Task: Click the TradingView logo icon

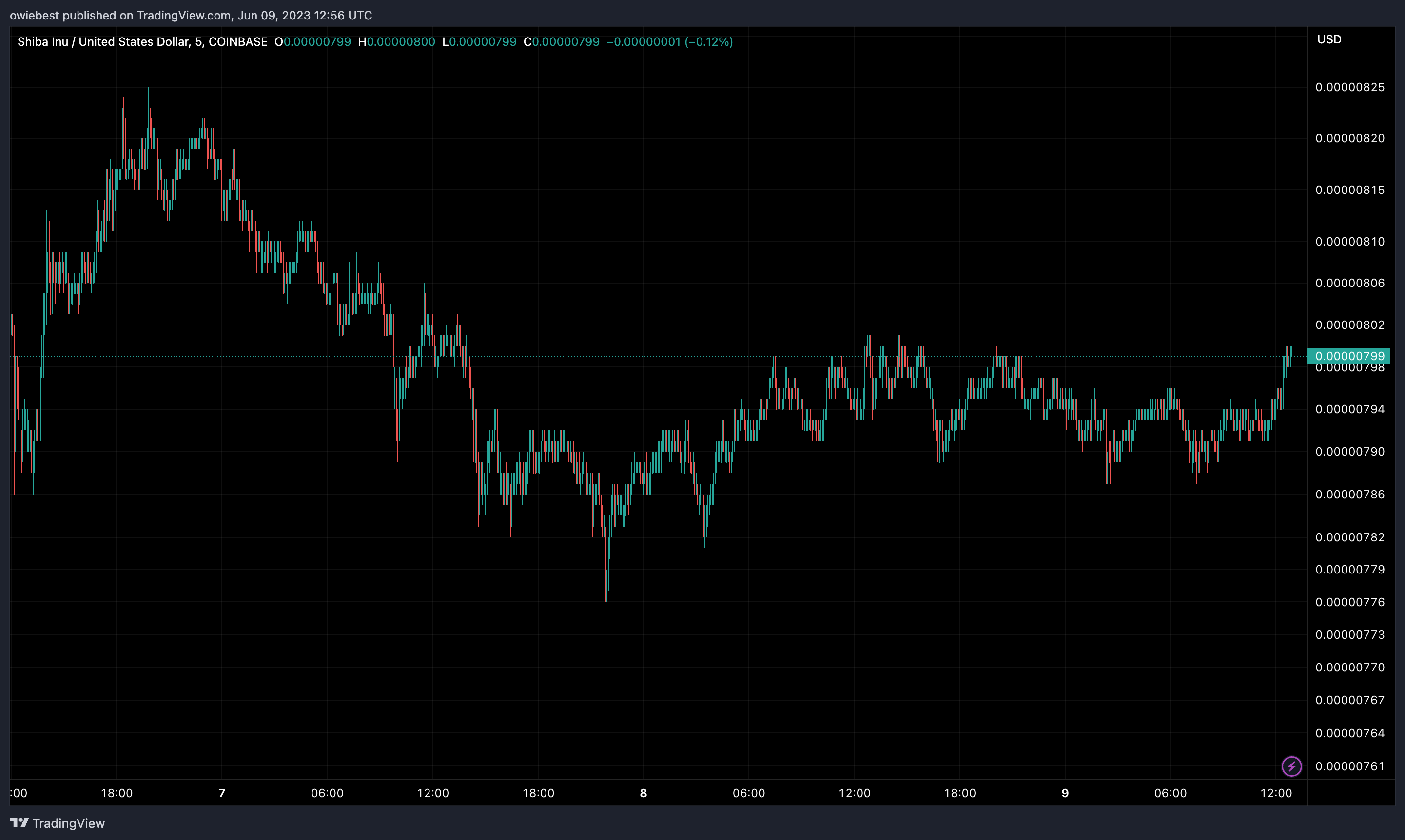Action: 19,822
